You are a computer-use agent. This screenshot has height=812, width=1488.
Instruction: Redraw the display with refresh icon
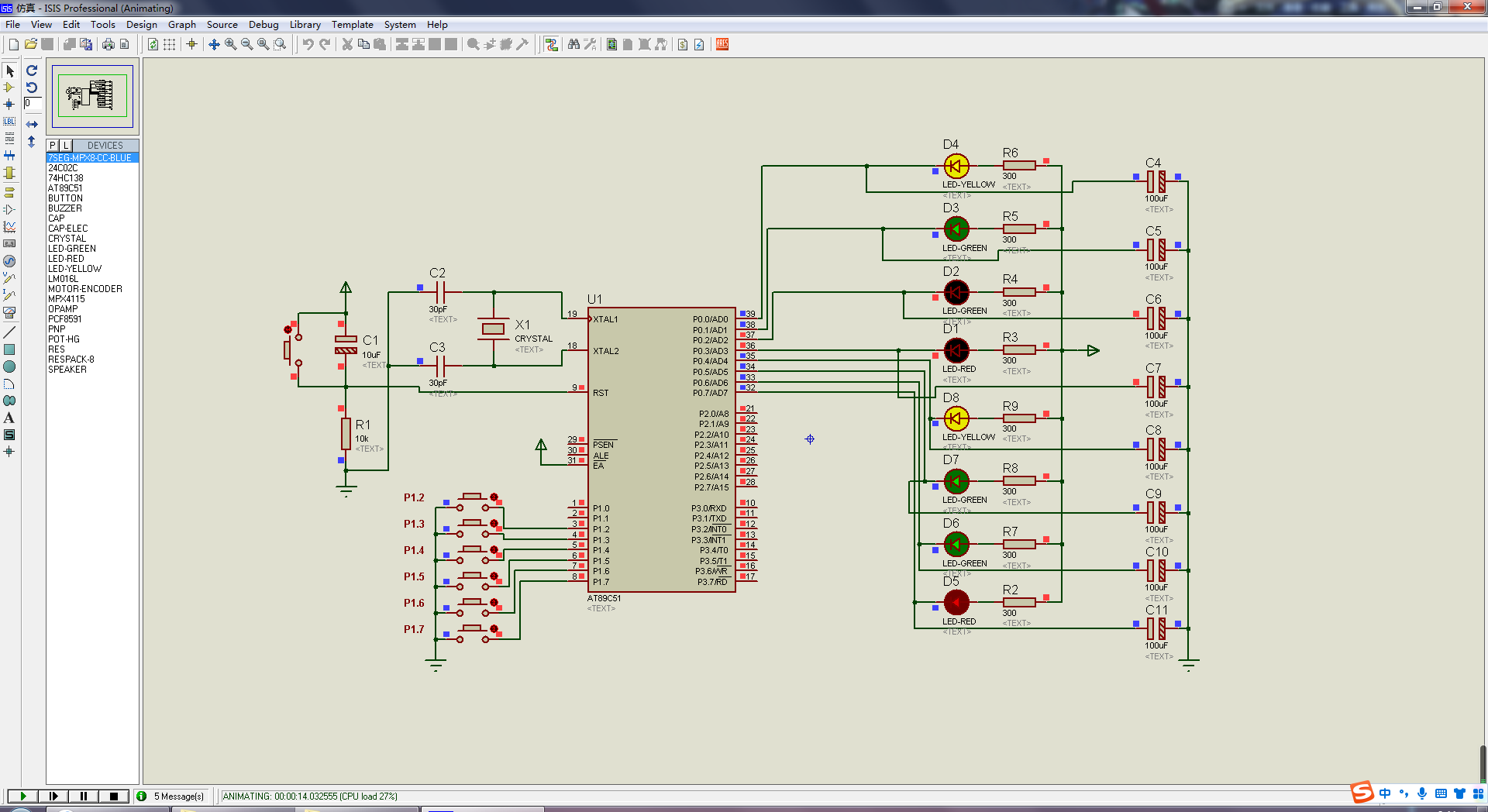(x=153, y=44)
